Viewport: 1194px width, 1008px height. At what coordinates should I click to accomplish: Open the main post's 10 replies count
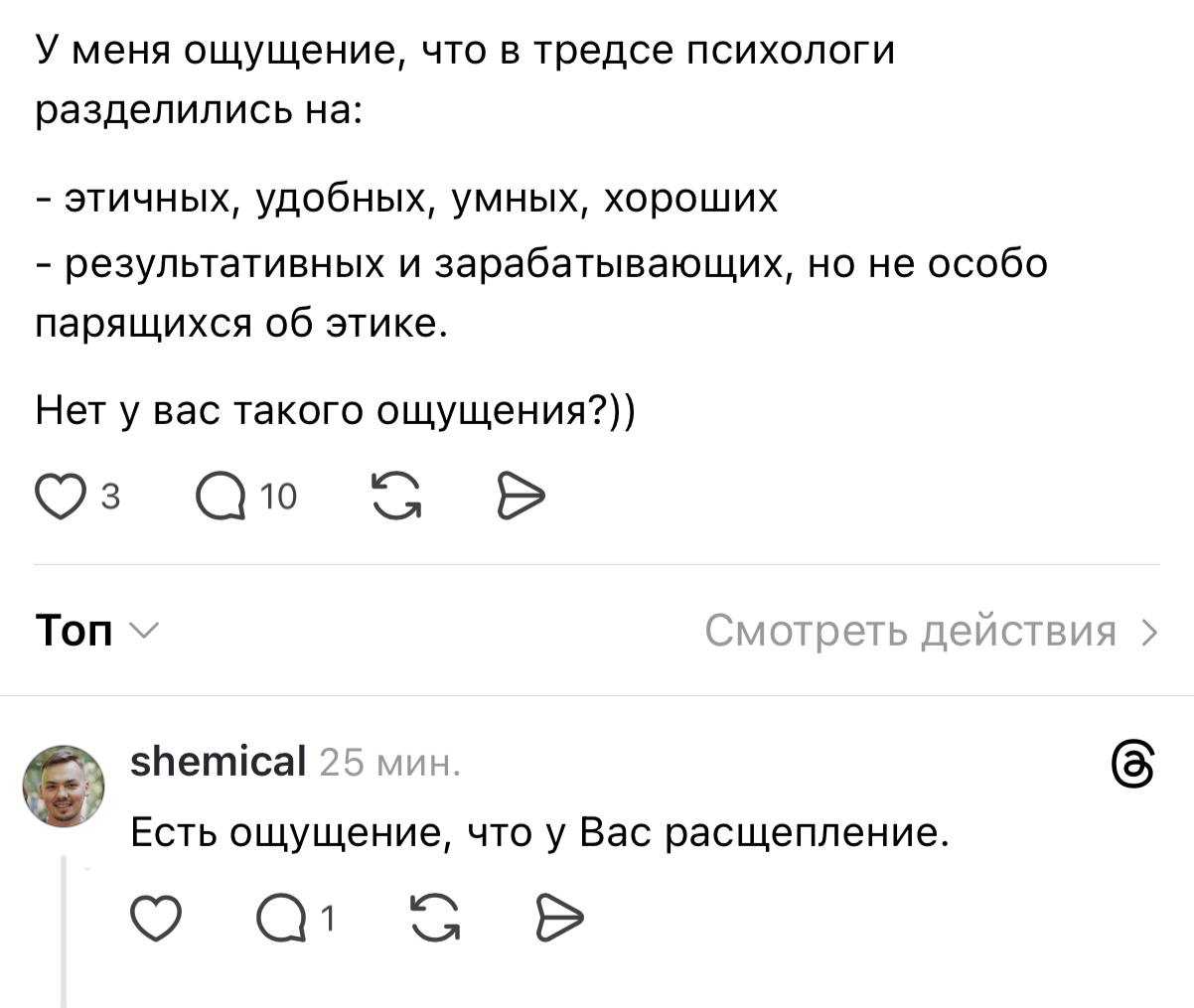coord(278,496)
